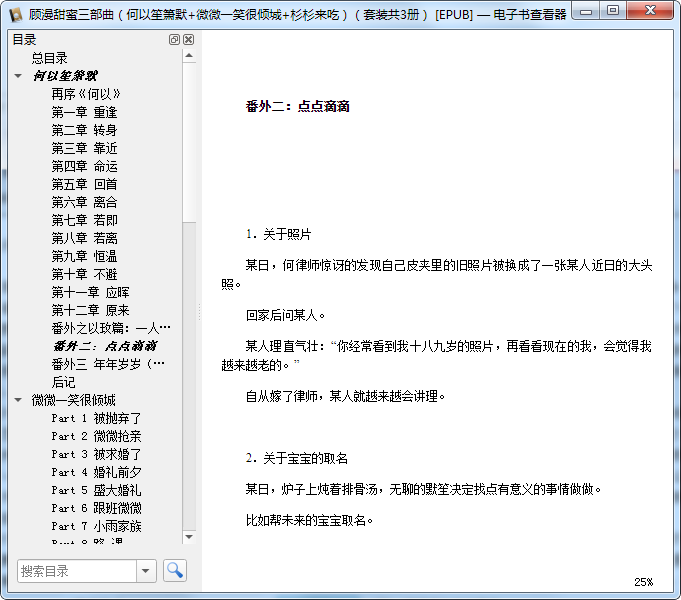Collapse the 微微一笑很倾城 tree node

18,400
